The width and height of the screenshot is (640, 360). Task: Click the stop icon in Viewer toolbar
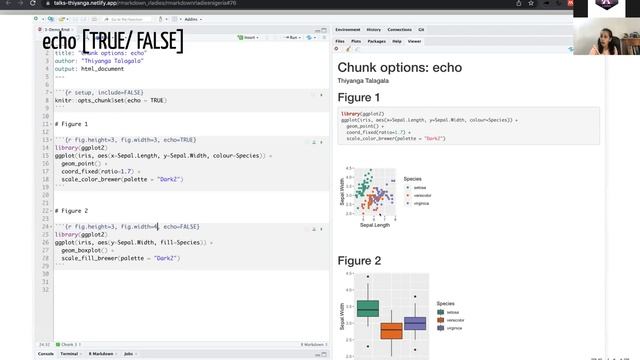coord(336,49)
